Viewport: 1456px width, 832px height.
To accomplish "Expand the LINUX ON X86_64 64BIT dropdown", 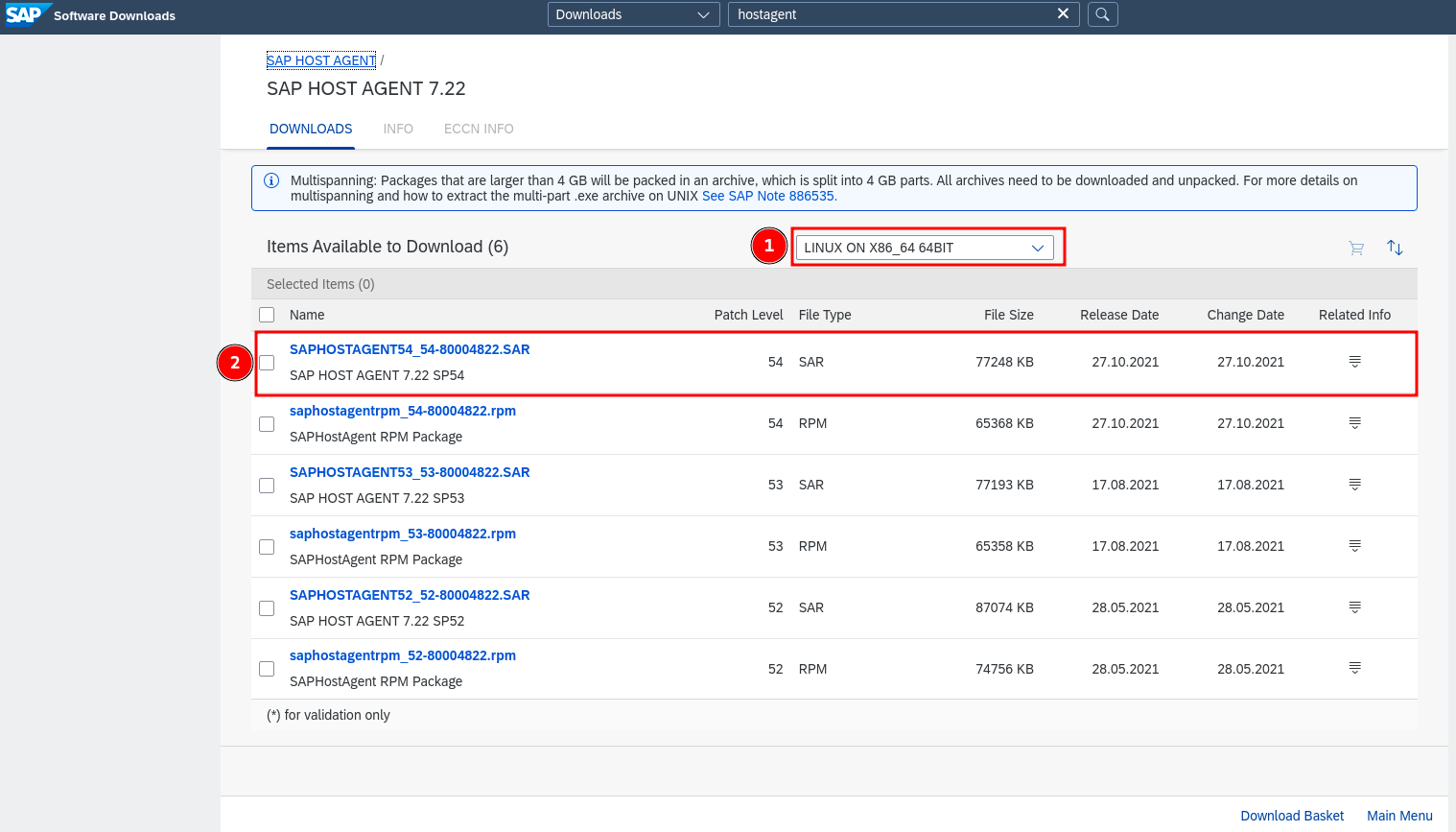I will 924,248.
